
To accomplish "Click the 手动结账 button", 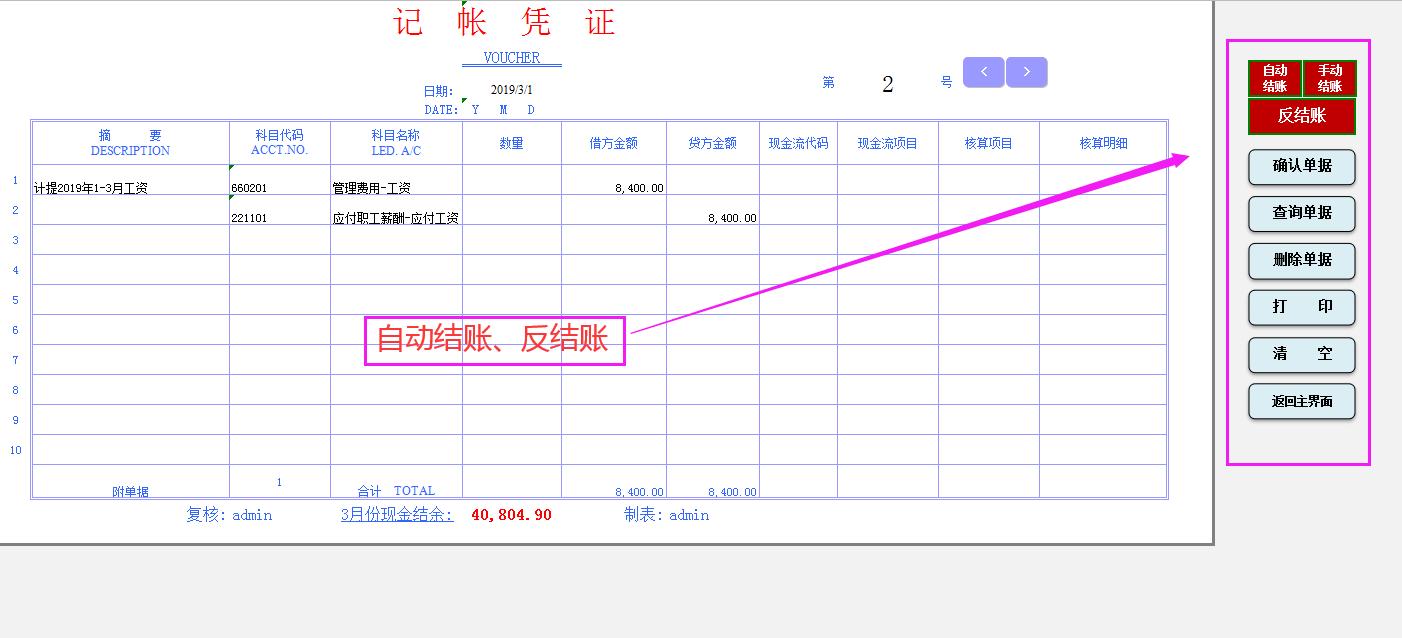I will coord(1330,77).
